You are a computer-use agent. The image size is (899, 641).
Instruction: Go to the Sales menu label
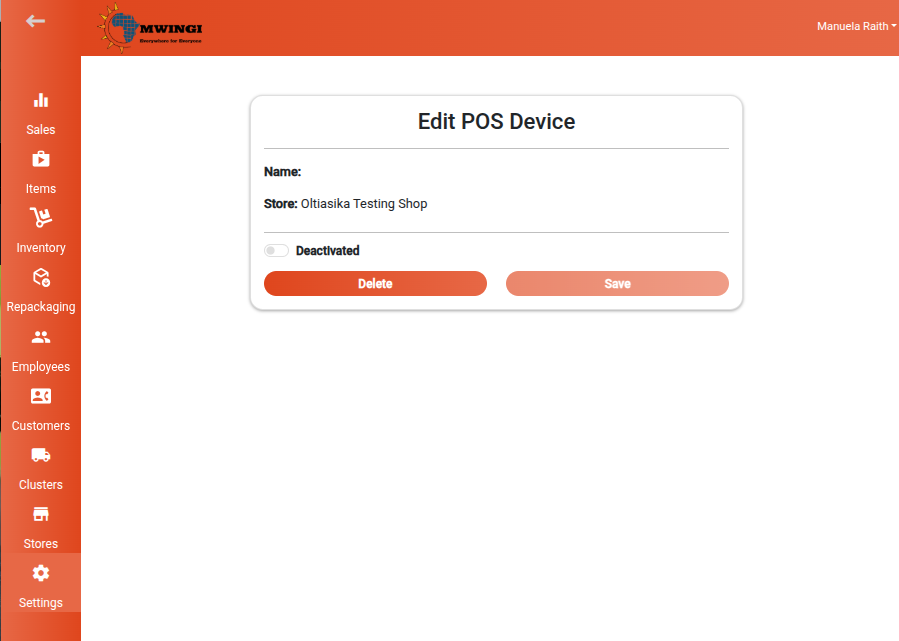[41, 130]
